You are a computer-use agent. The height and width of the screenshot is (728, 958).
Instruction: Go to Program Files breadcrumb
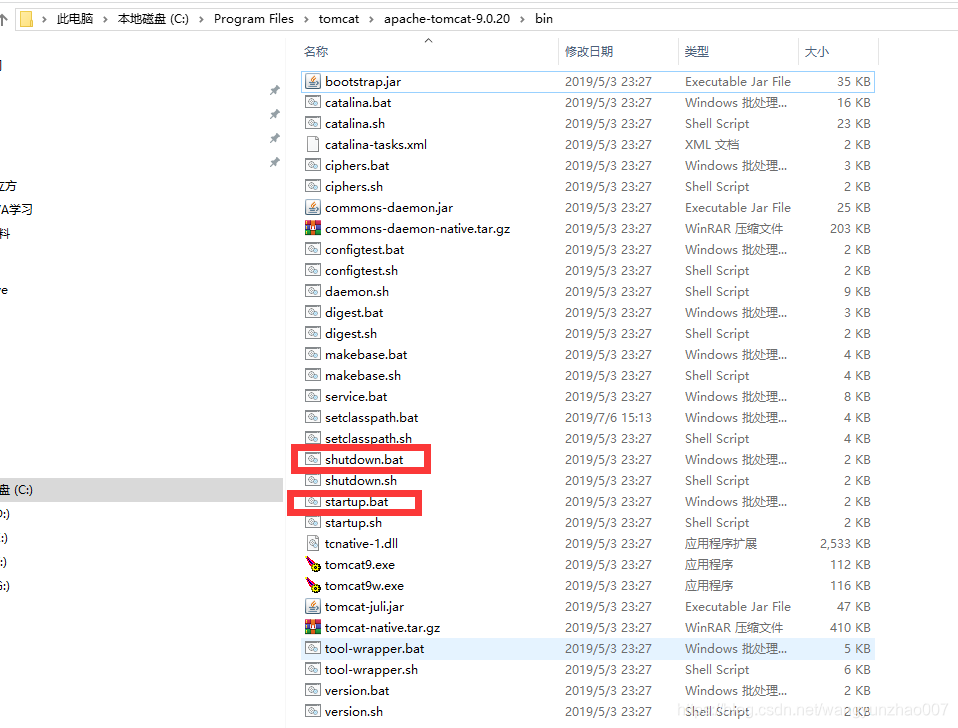[x=254, y=19]
